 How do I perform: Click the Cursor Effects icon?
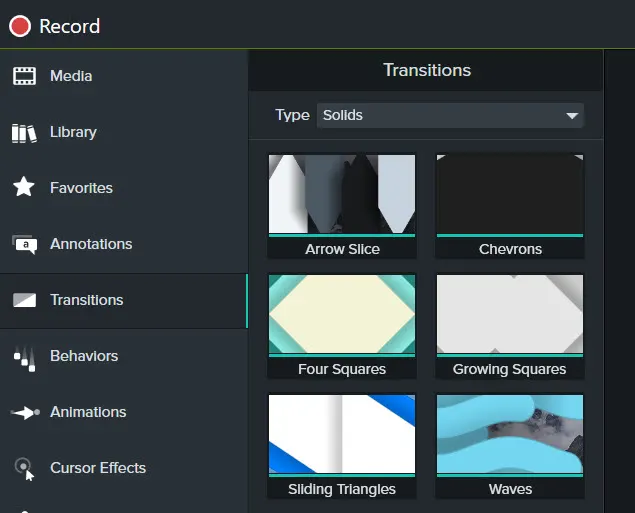(24, 468)
